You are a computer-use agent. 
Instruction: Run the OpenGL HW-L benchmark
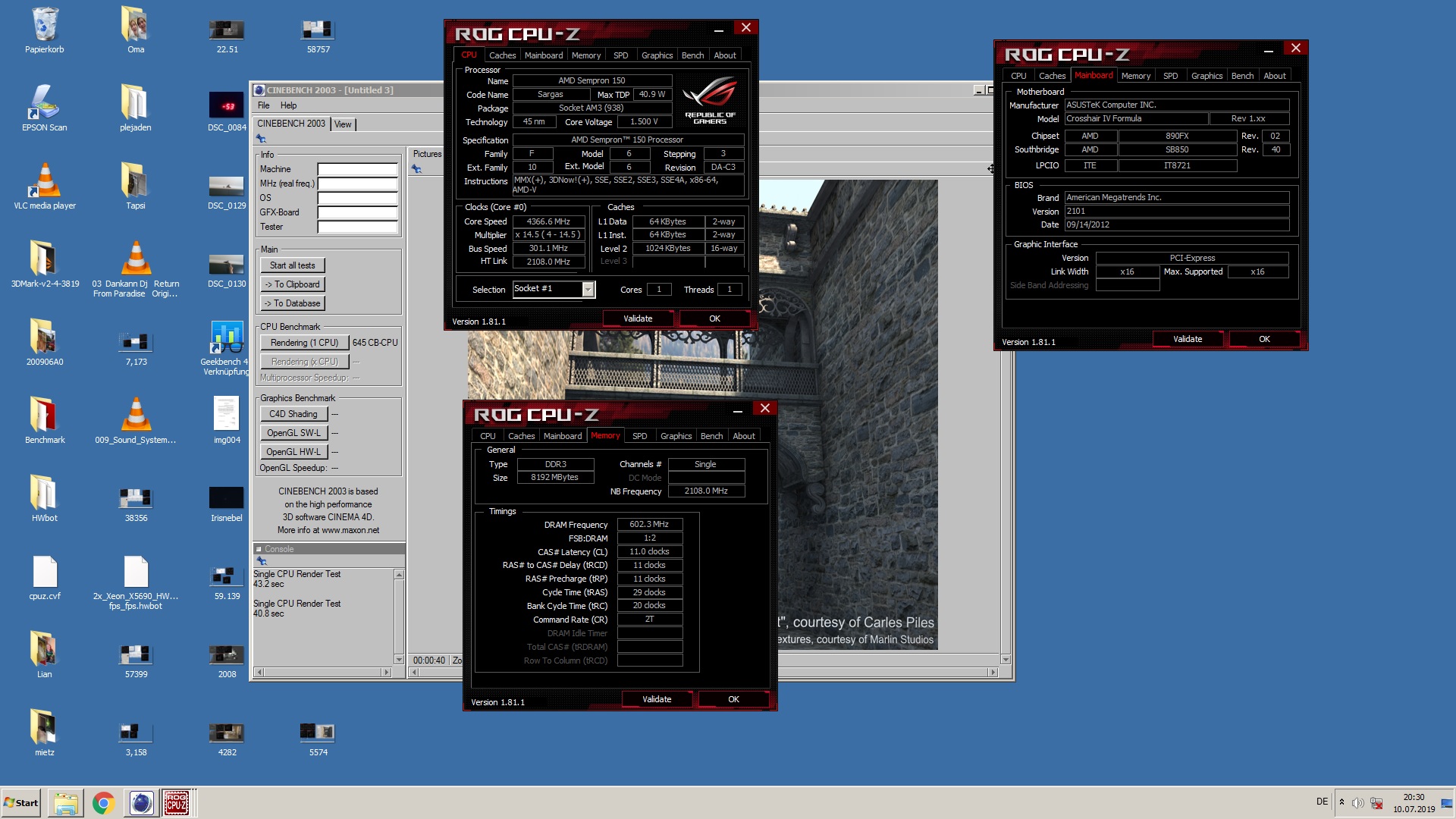(293, 452)
